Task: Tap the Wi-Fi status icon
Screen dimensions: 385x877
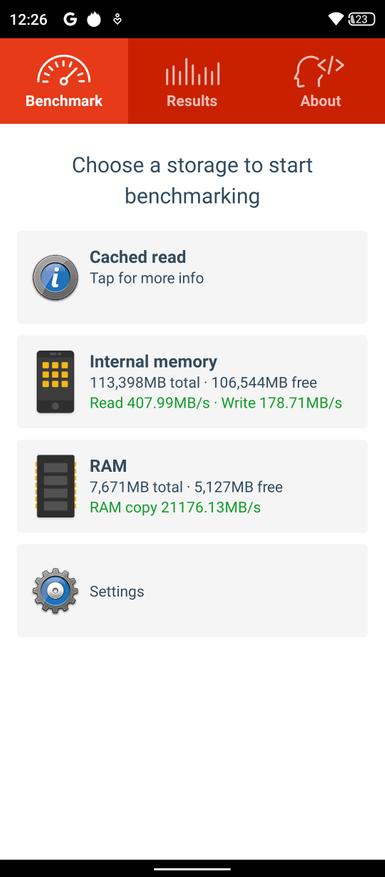Action: point(335,20)
